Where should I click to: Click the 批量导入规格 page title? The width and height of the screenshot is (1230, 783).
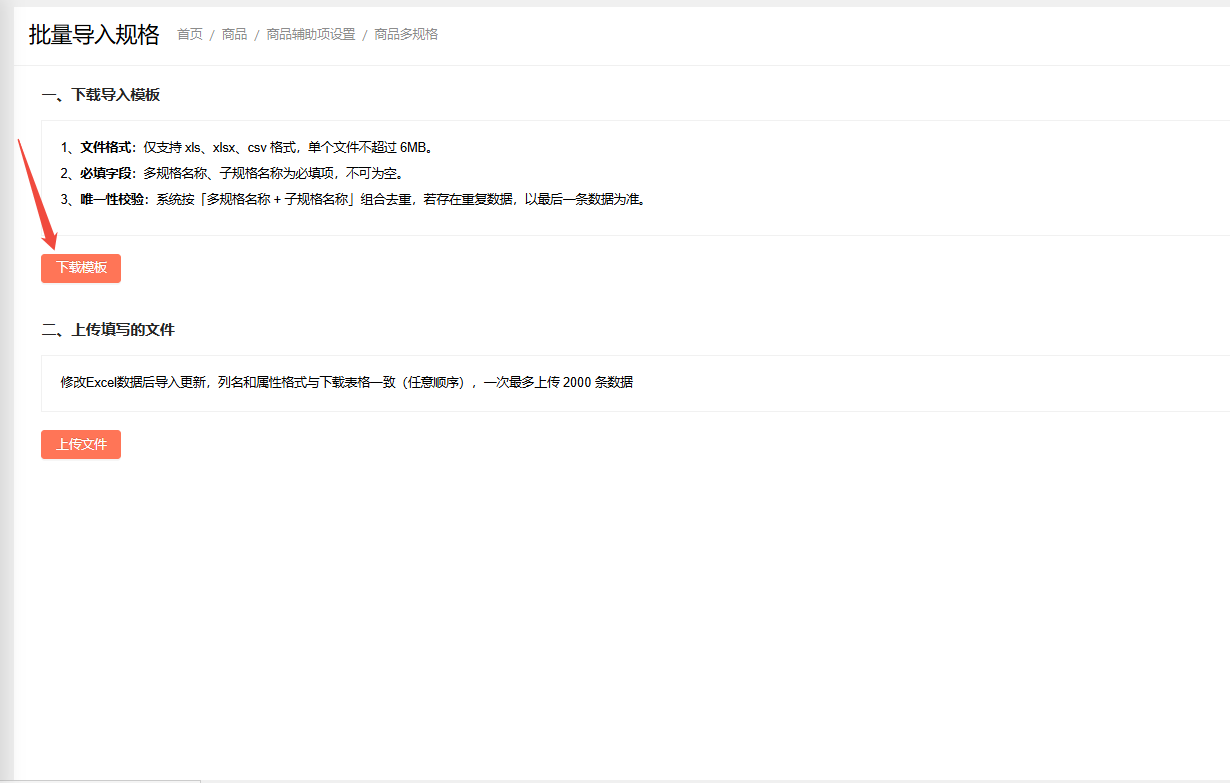pos(94,34)
